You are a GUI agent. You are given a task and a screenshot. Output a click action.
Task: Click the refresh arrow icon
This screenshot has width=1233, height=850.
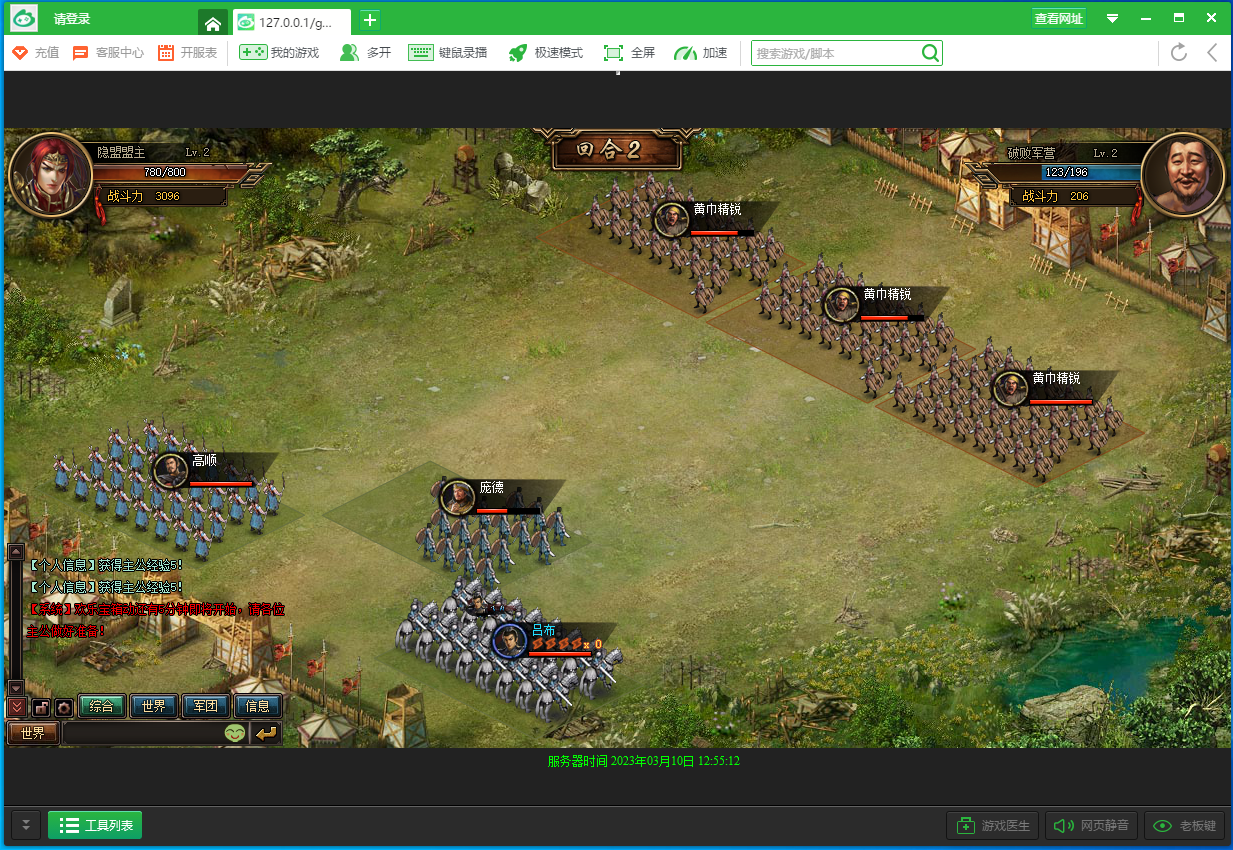point(1179,53)
